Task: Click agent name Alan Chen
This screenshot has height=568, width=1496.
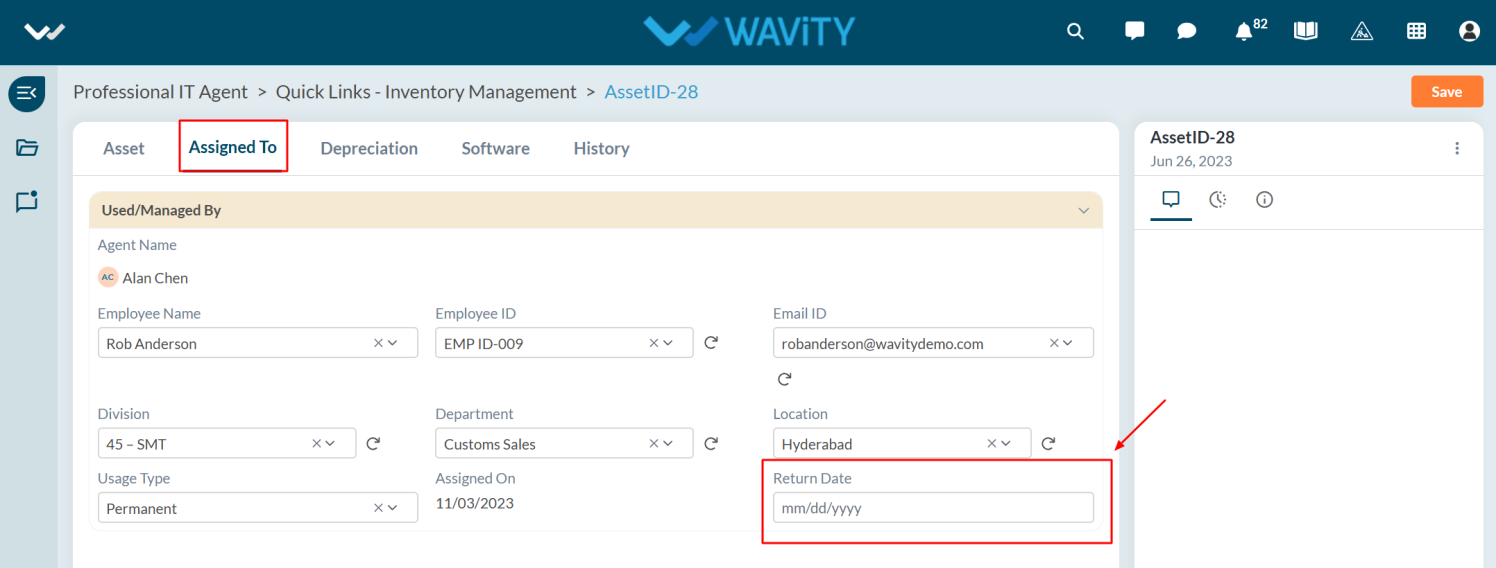Action: 155,278
